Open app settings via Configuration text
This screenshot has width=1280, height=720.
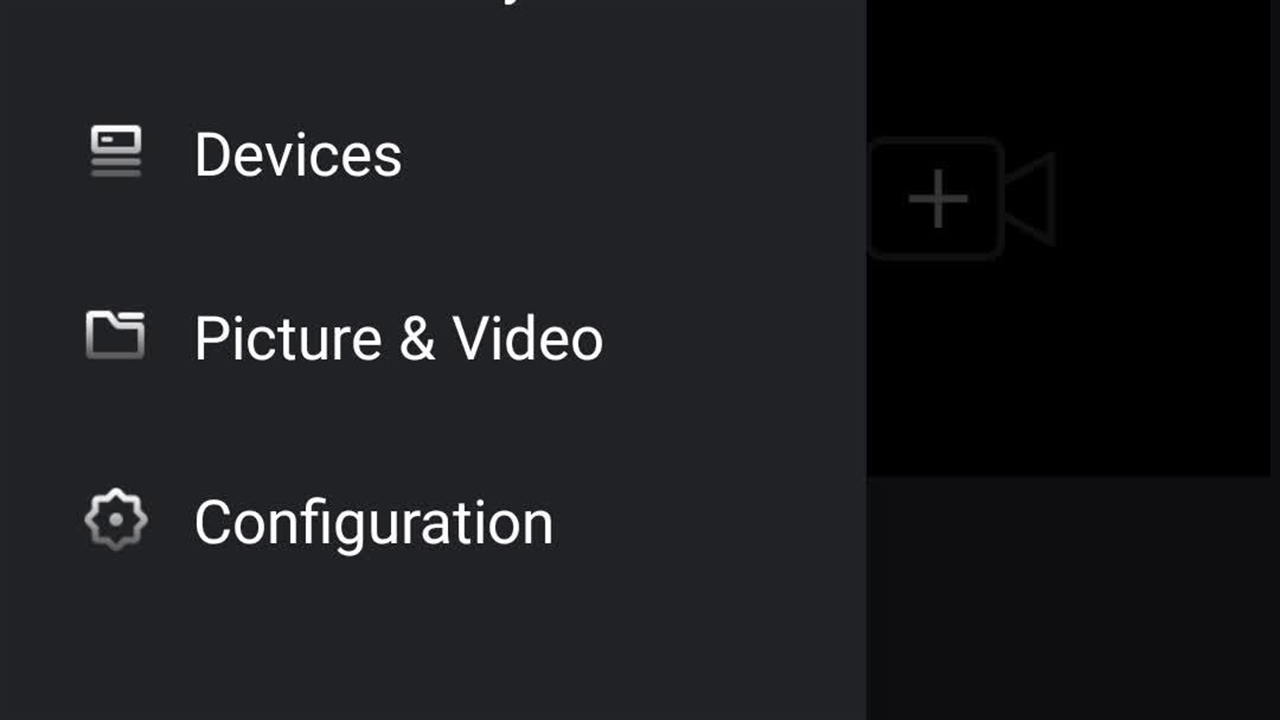[373, 522]
